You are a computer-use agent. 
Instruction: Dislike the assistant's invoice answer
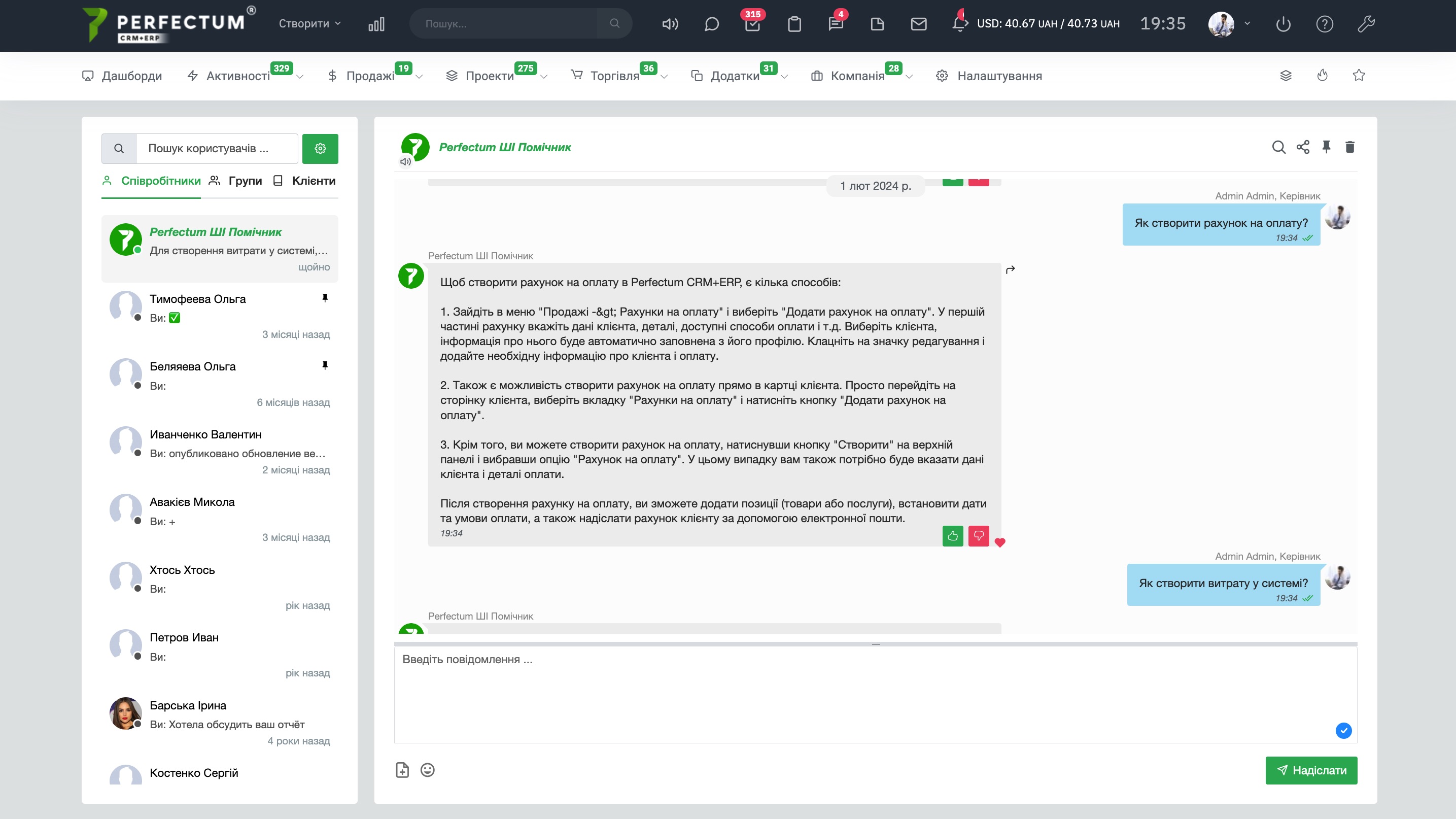click(979, 536)
